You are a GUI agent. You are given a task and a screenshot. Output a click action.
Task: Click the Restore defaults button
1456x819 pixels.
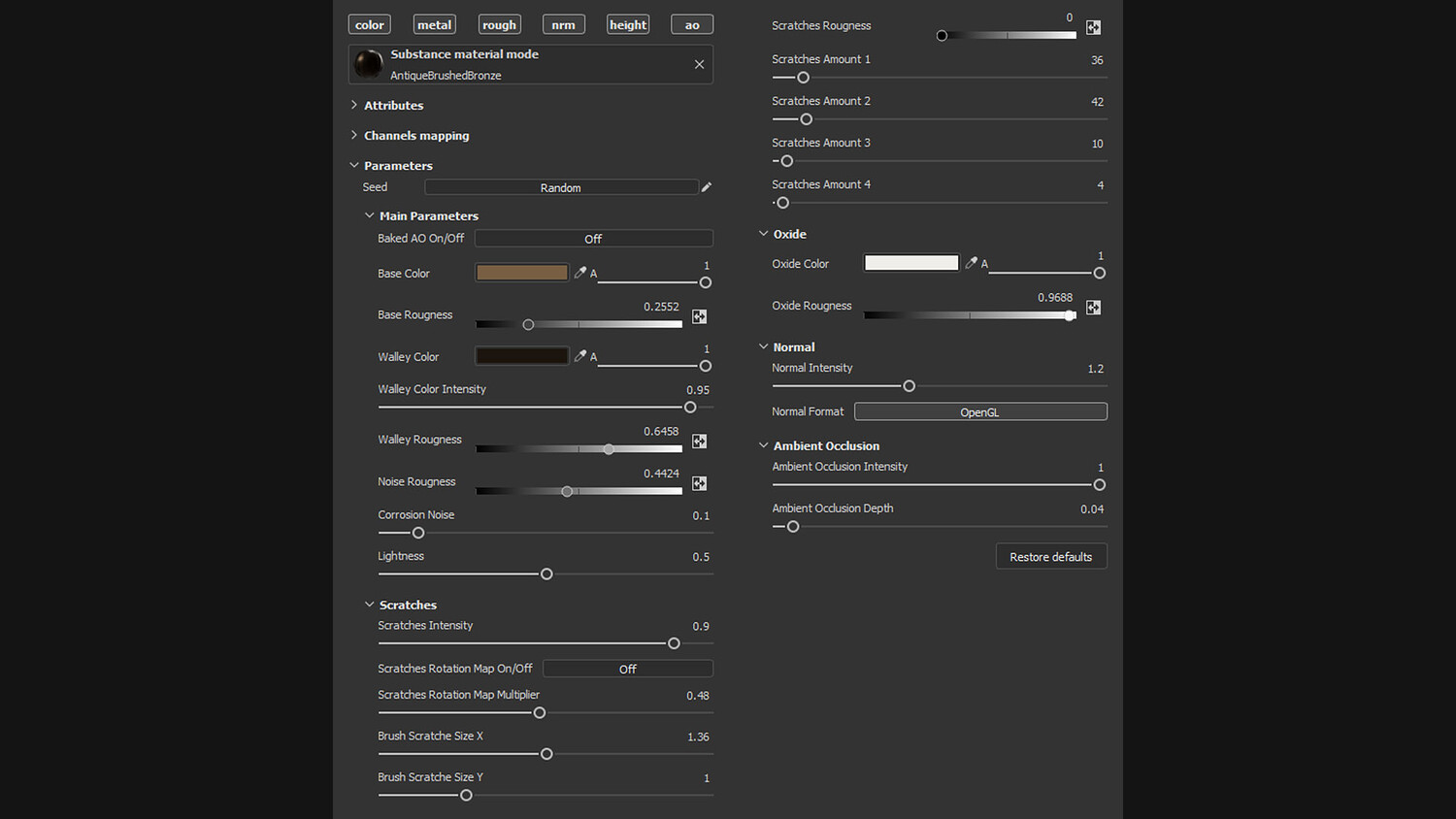click(x=1050, y=557)
